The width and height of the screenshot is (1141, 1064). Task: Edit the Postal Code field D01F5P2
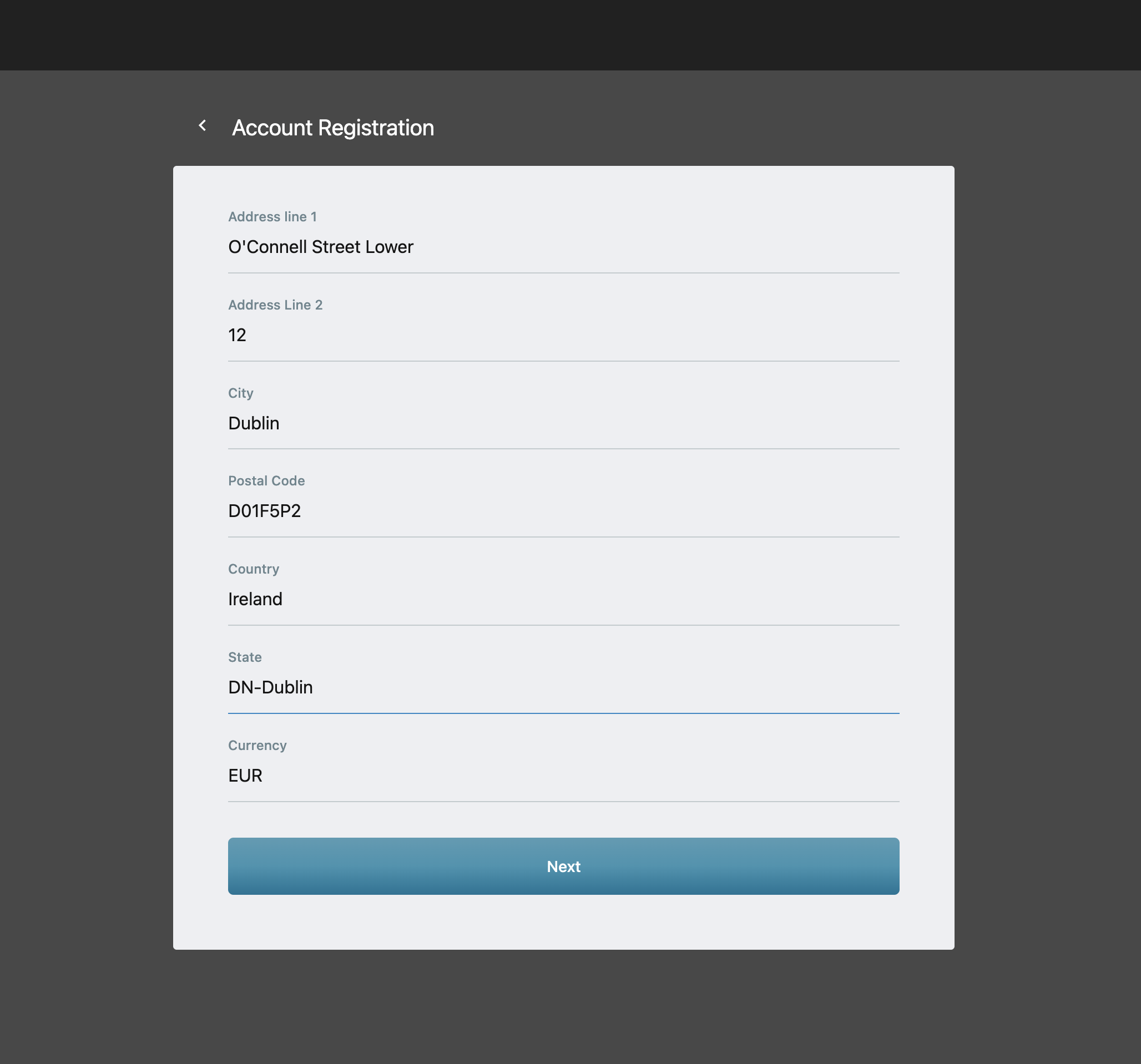coord(563,511)
